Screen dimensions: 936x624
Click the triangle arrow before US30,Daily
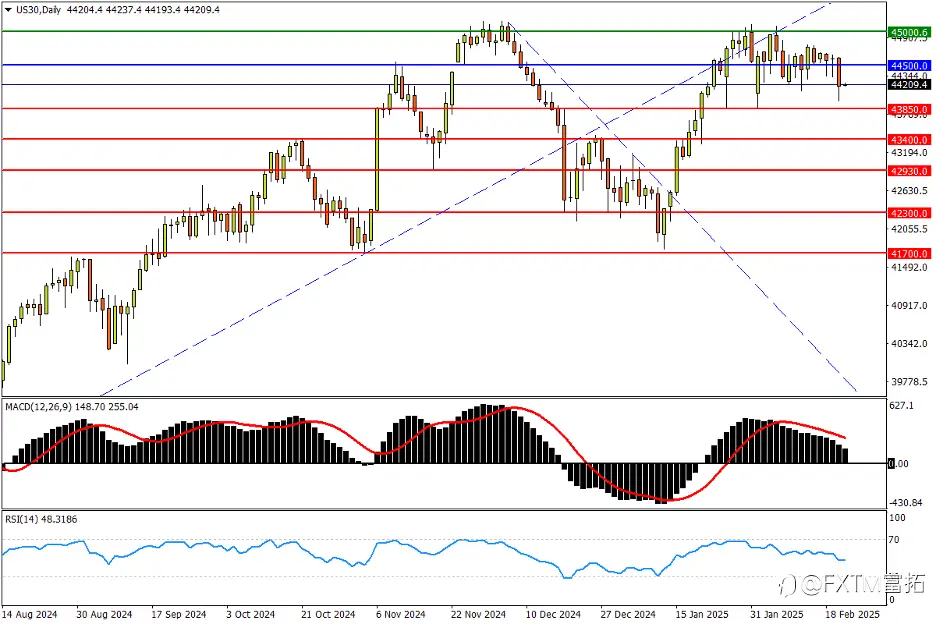[8, 10]
